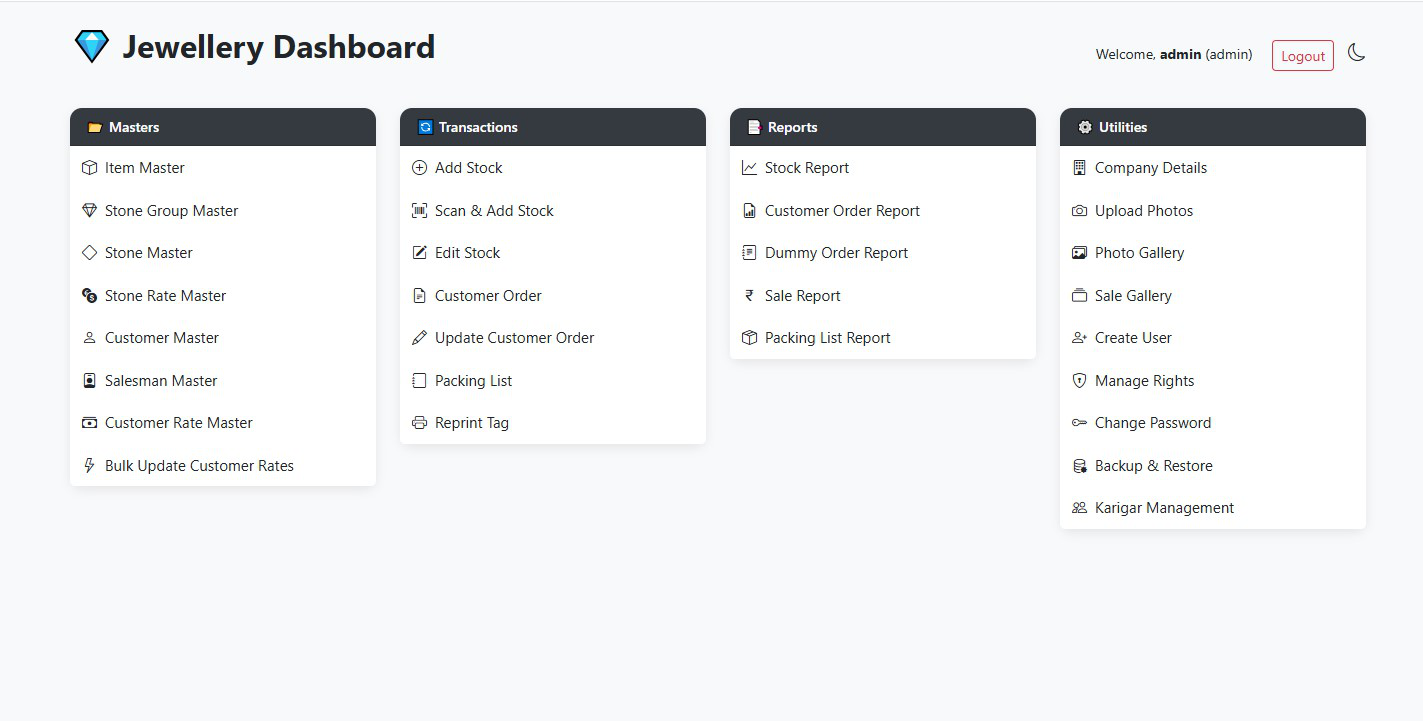Open Karigar Management
Viewport: 1423px width, 721px height.
1164,507
